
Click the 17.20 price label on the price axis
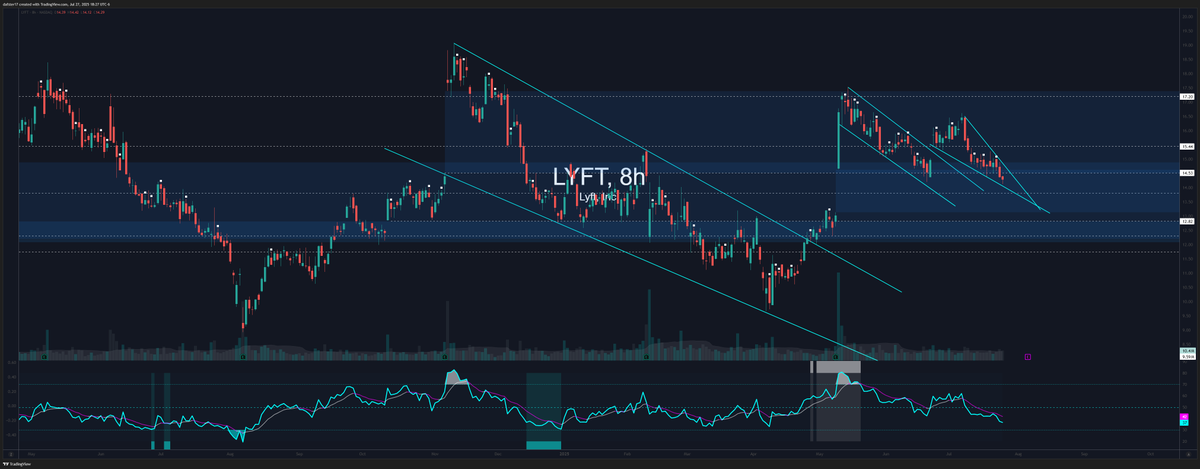(1188, 96)
